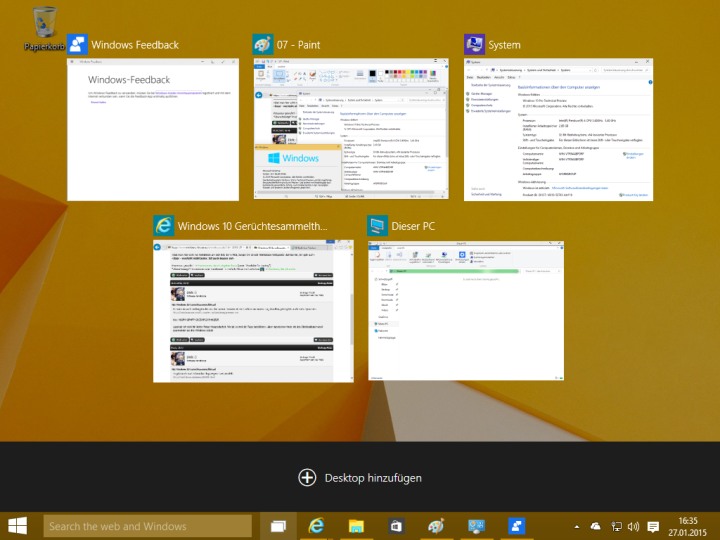Click the Dieser PC monitor icon in header
The image size is (720, 540).
pyautogui.click(x=377, y=225)
